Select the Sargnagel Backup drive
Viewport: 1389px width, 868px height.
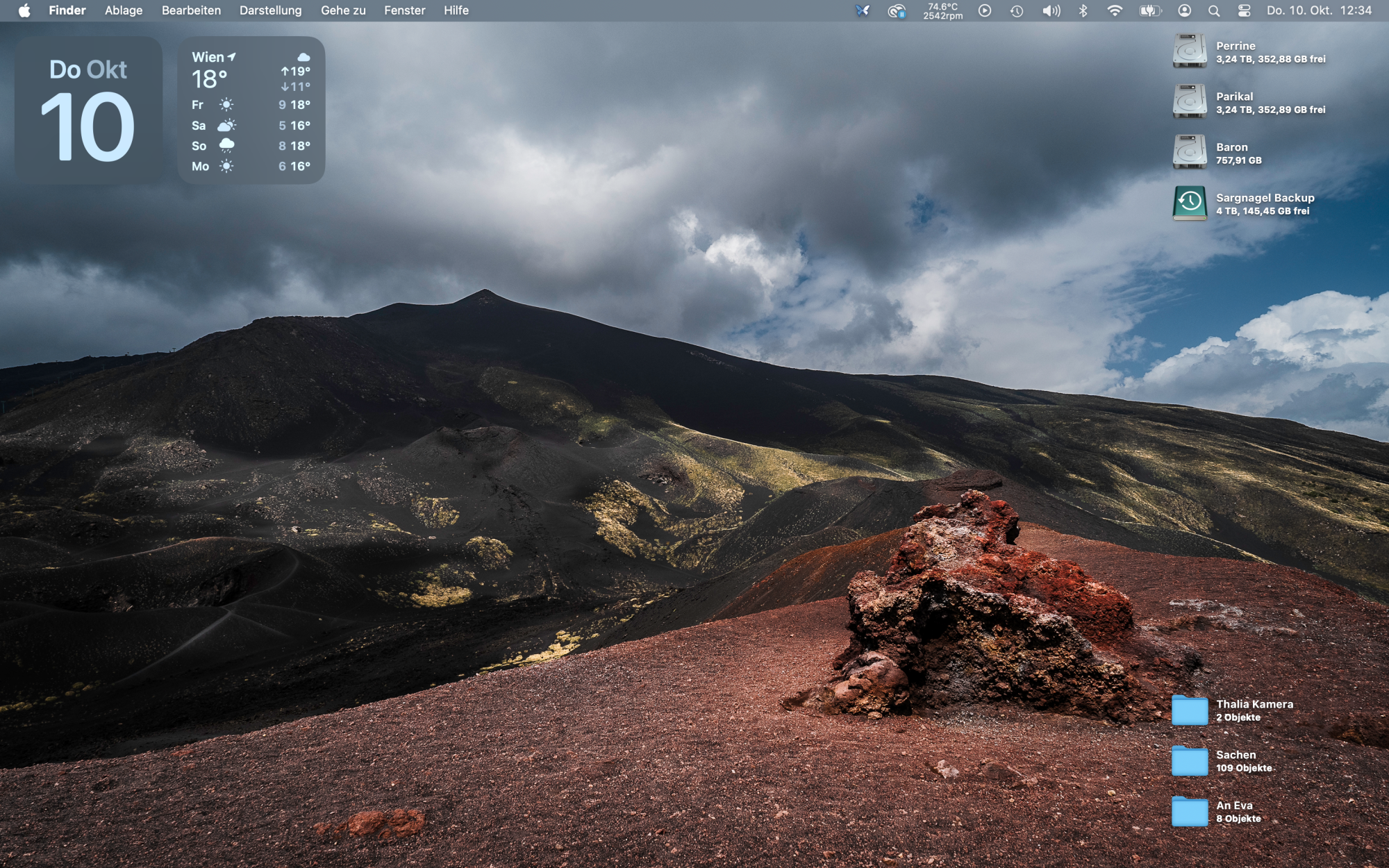(1190, 203)
